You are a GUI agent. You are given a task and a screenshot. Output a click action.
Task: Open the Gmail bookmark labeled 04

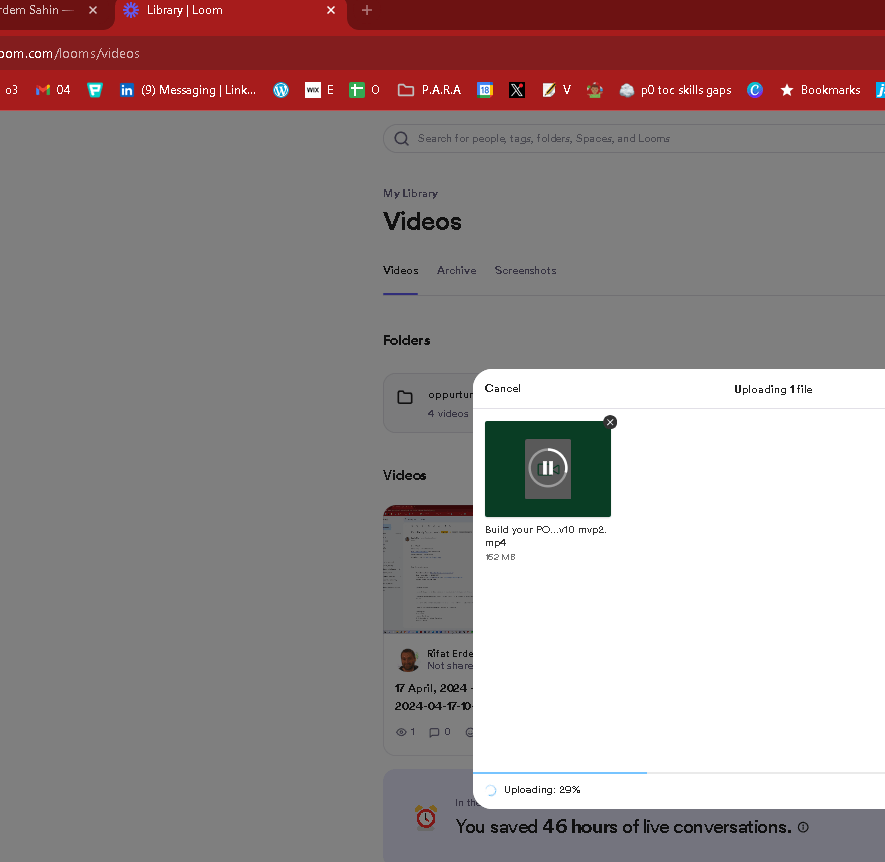(x=53, y=90)
